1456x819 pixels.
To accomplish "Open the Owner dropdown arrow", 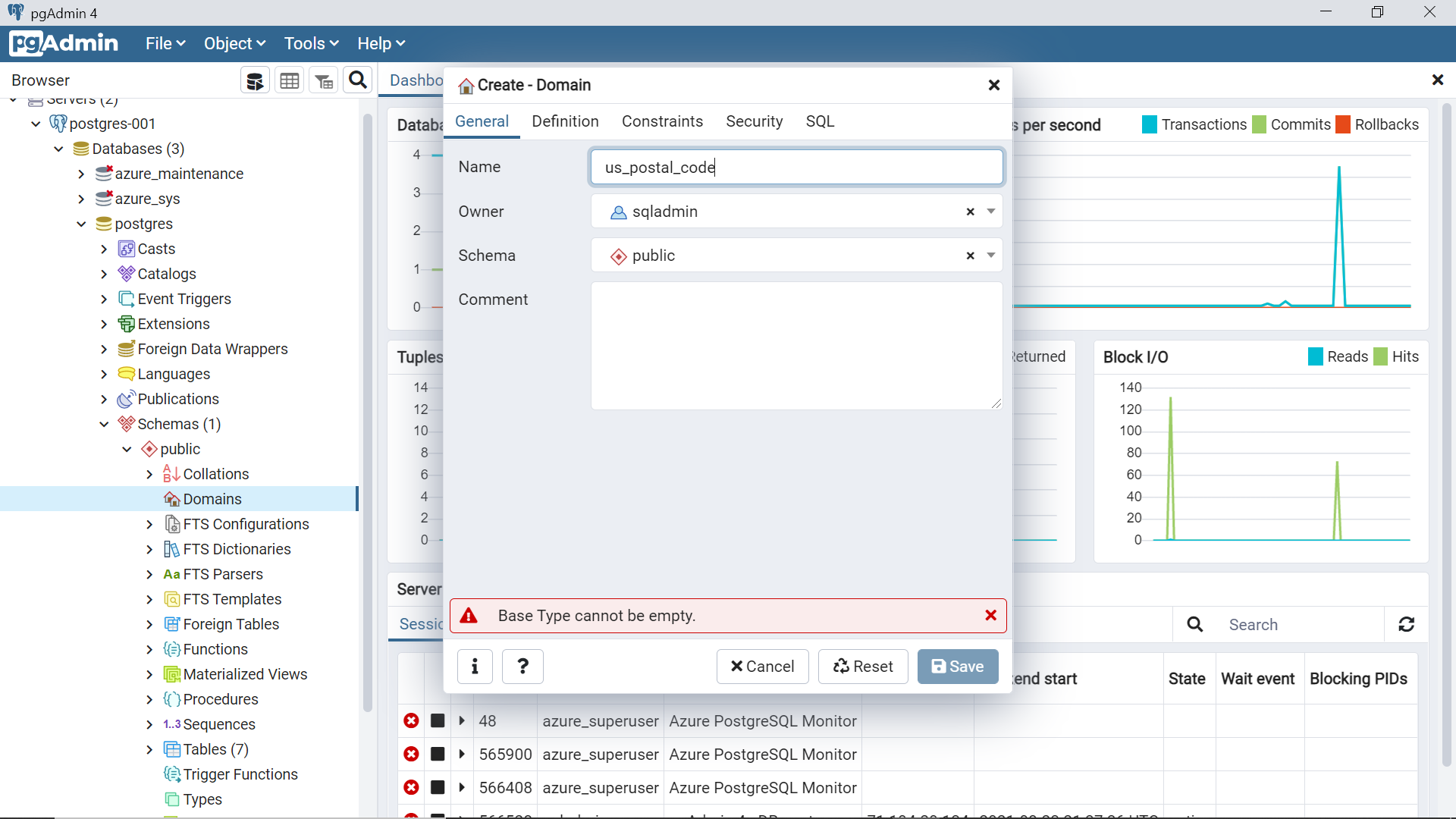I will coord(990,212).
